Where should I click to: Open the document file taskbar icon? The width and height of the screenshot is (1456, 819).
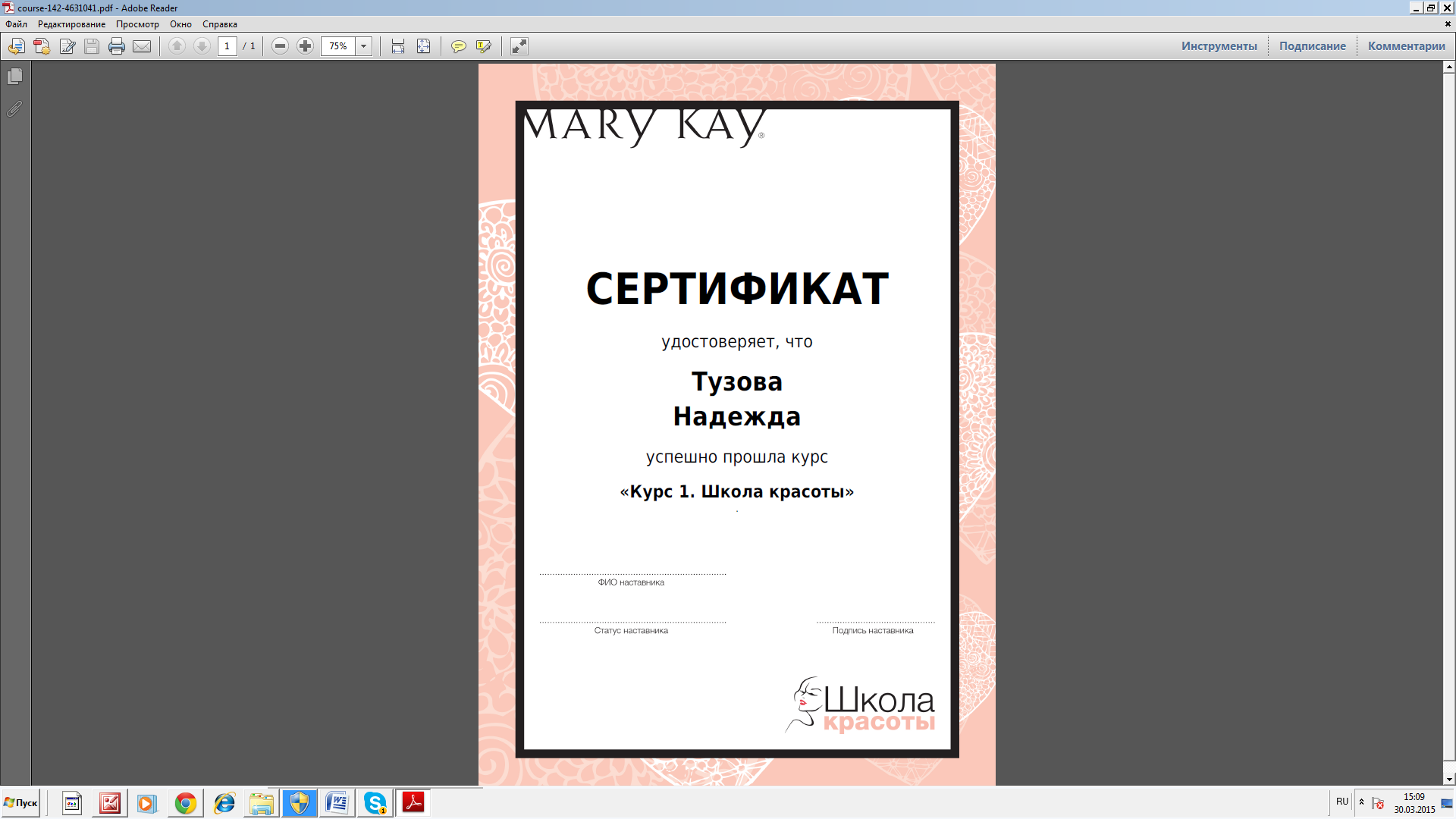(x=72, y=803)
